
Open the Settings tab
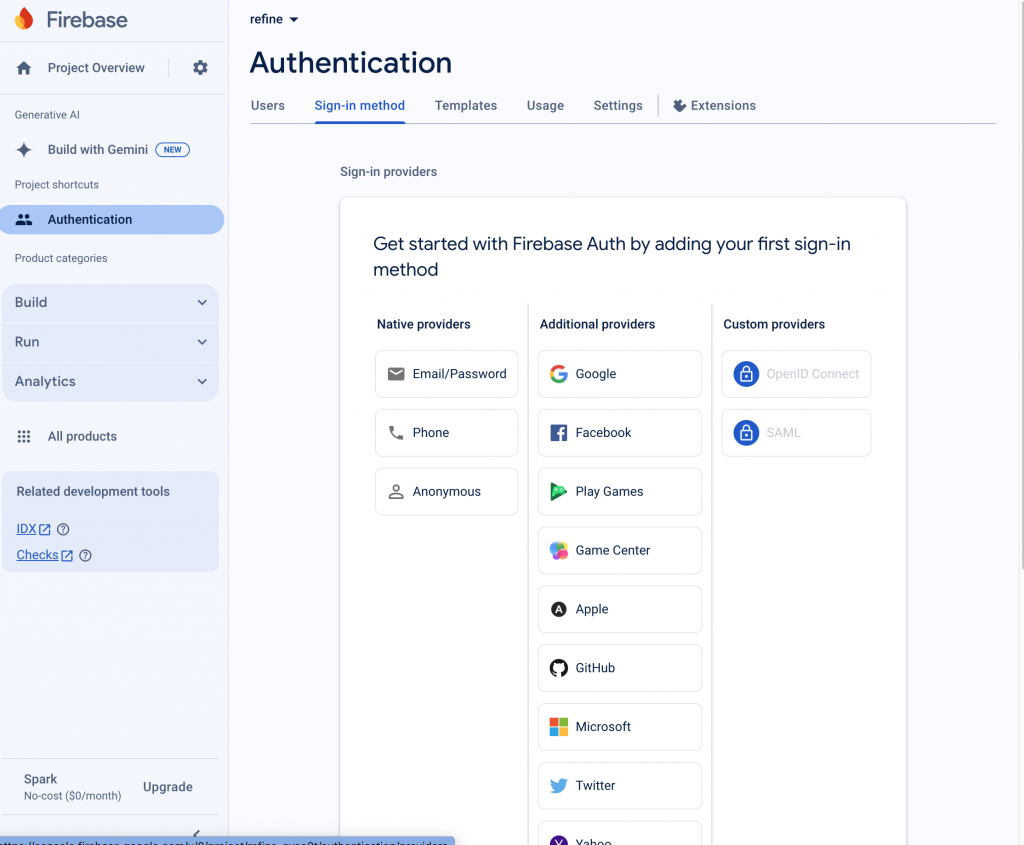tap(618, 105)
